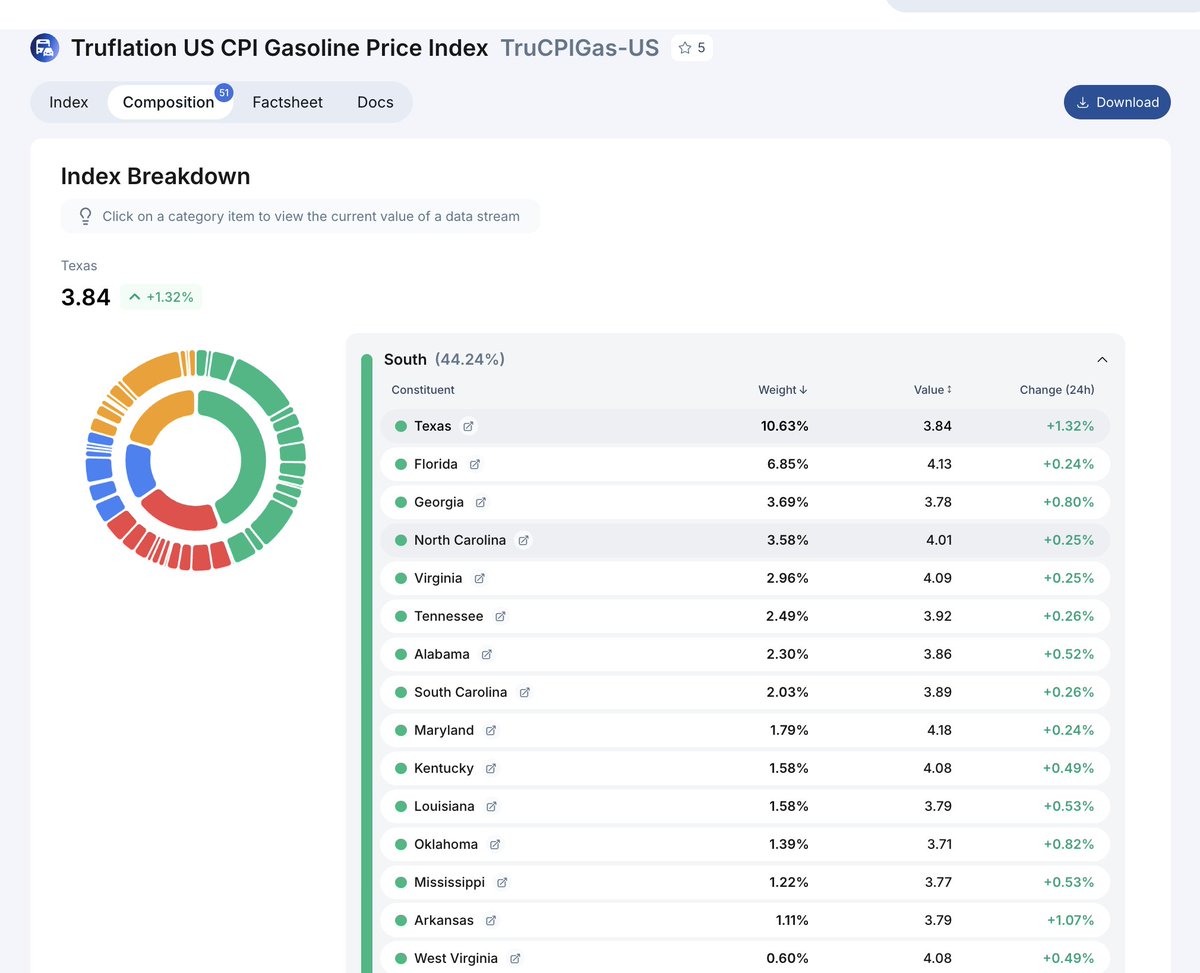
Task: Collapse the South region section
Action: (1102, 360)
